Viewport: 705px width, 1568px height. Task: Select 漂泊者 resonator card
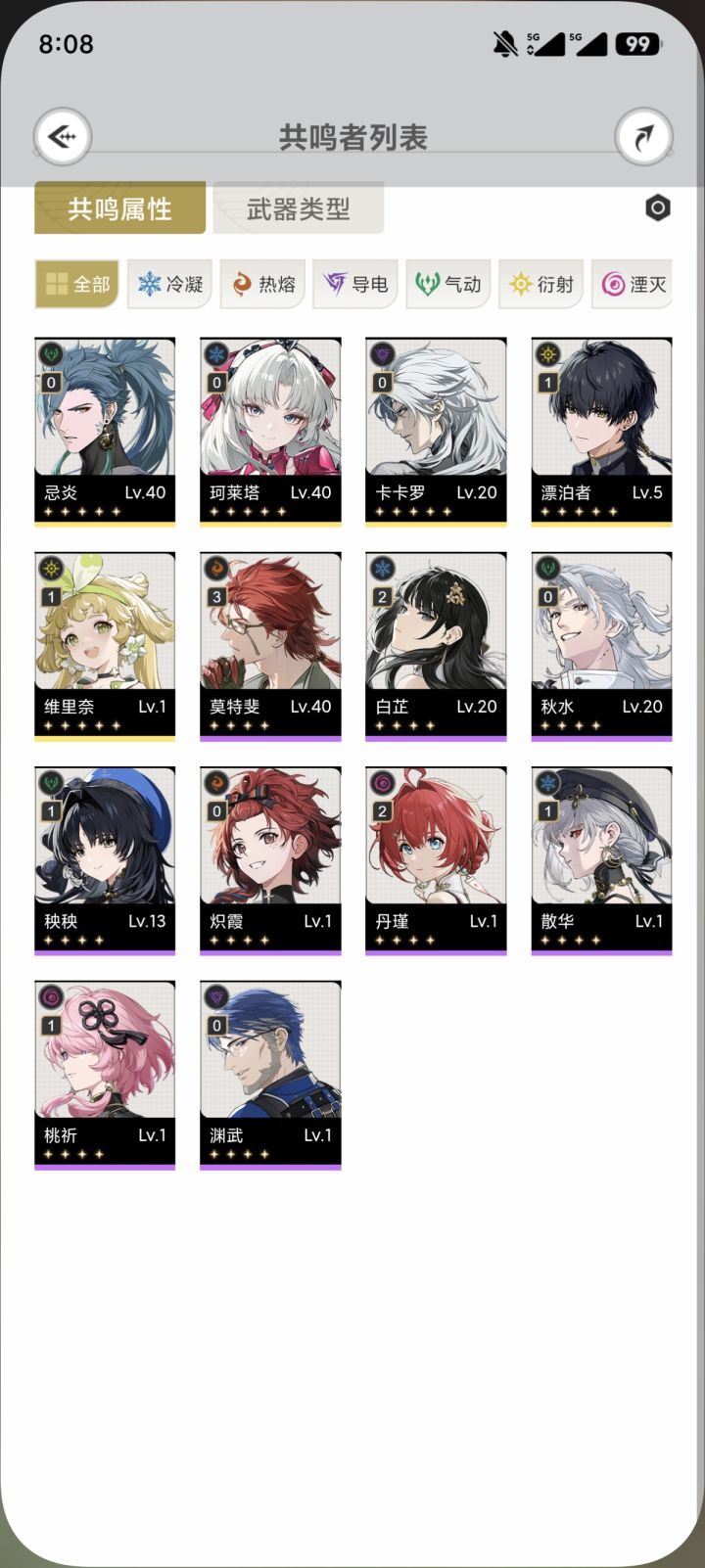click(x=601, y=433)
